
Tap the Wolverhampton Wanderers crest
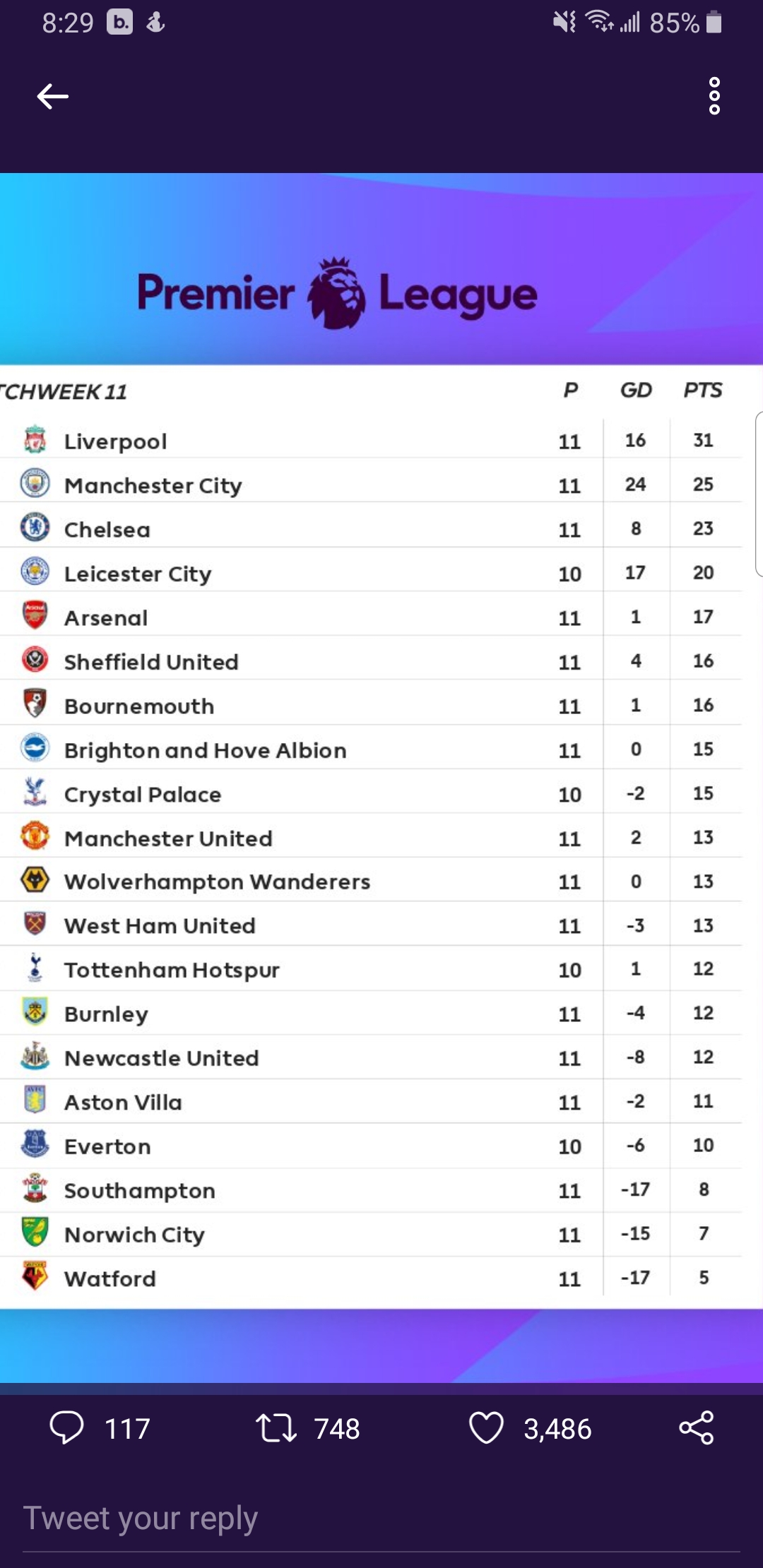tap(35, 880)
